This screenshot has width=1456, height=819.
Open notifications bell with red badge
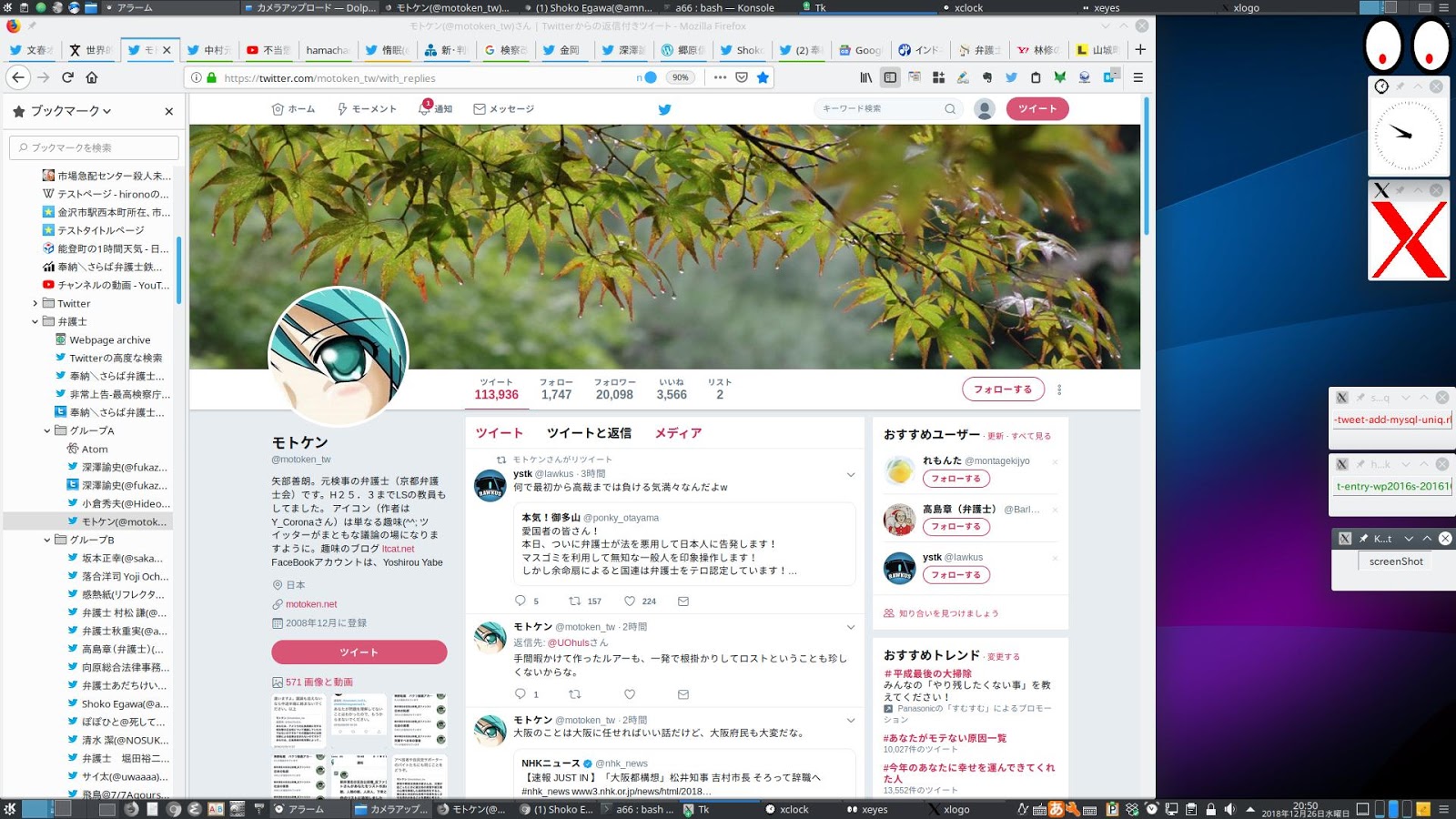424,108
